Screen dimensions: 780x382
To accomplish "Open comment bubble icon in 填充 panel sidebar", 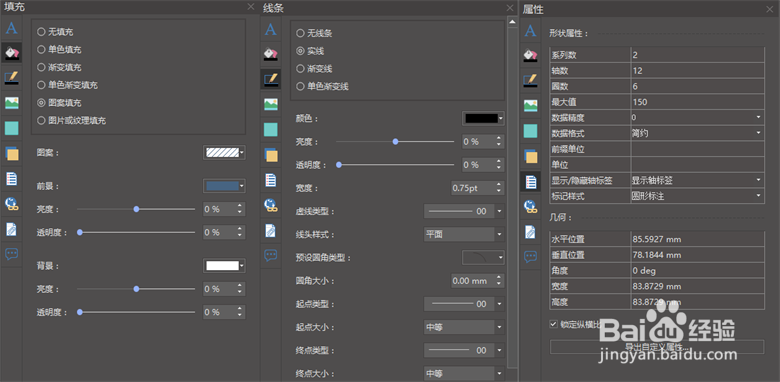I will click(x=11, y=254).
